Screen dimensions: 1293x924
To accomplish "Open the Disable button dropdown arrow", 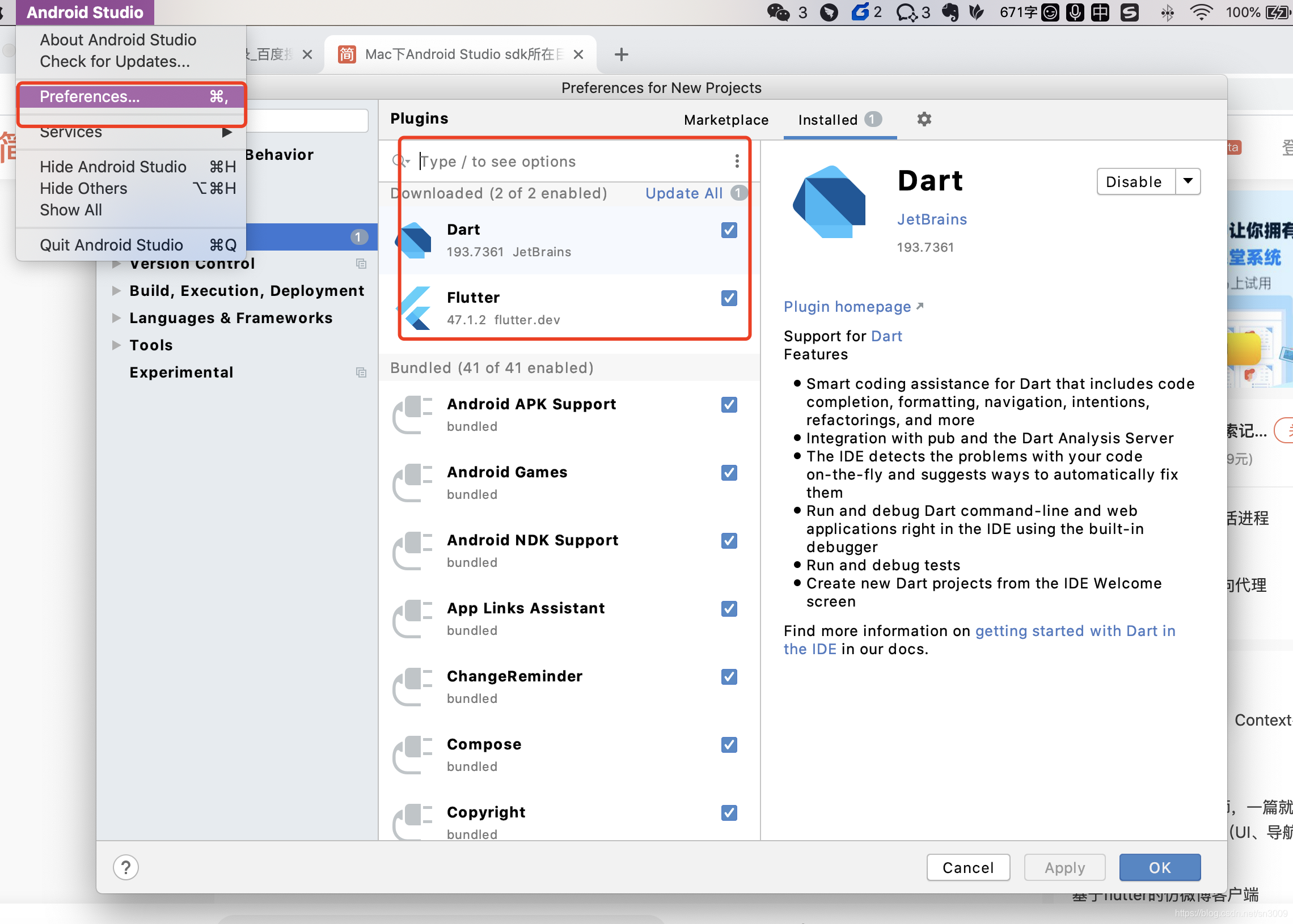I will pyautogui.click(x=1188, y=181).
